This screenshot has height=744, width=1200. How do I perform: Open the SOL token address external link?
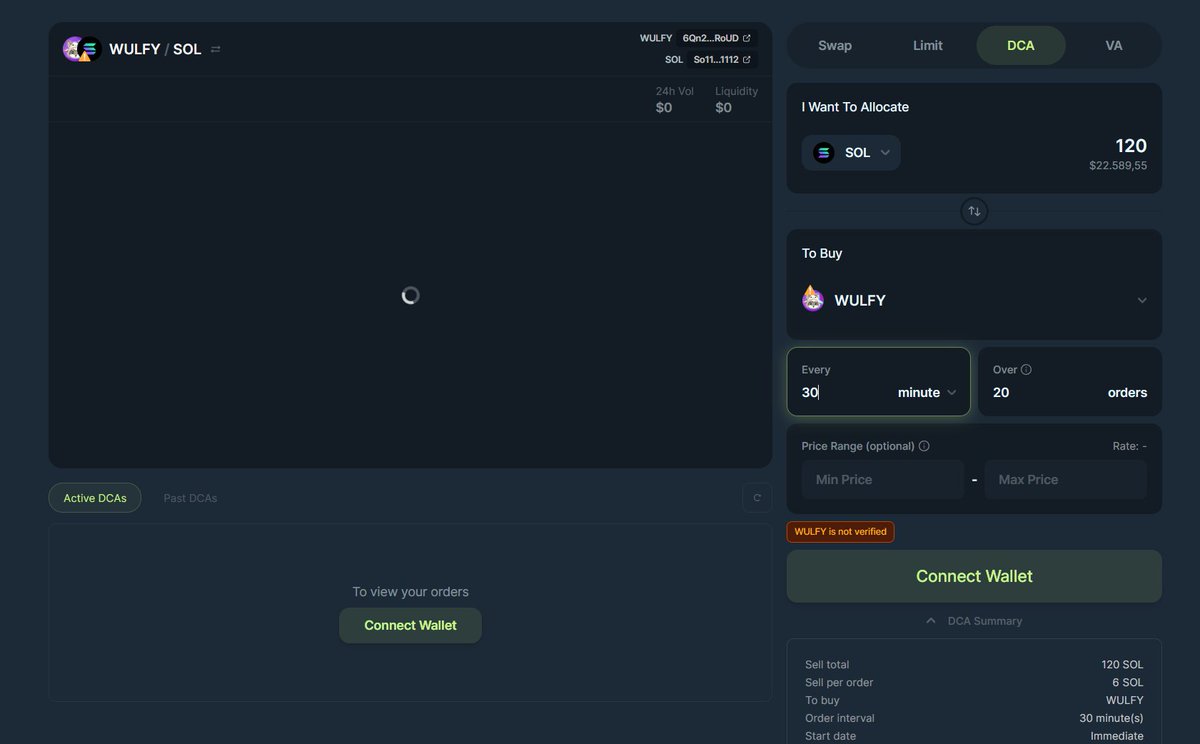pos(745,59)
